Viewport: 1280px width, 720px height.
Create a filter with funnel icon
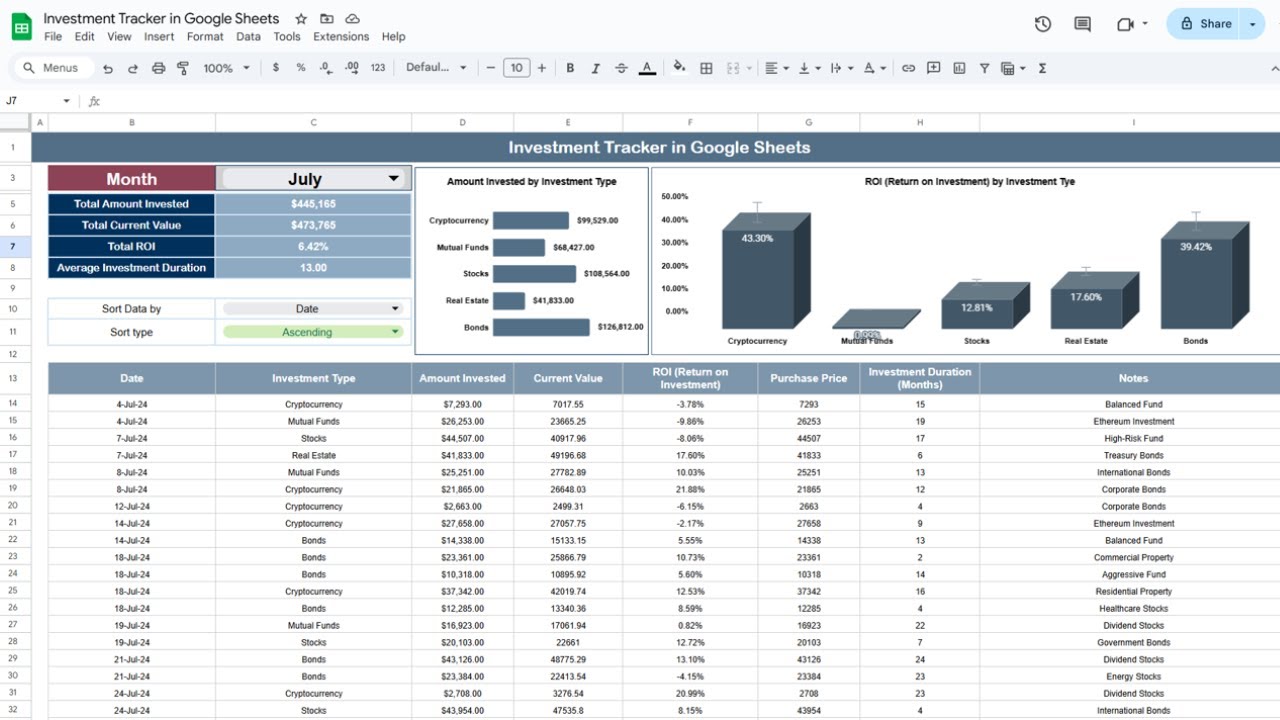tap(984, 68)
